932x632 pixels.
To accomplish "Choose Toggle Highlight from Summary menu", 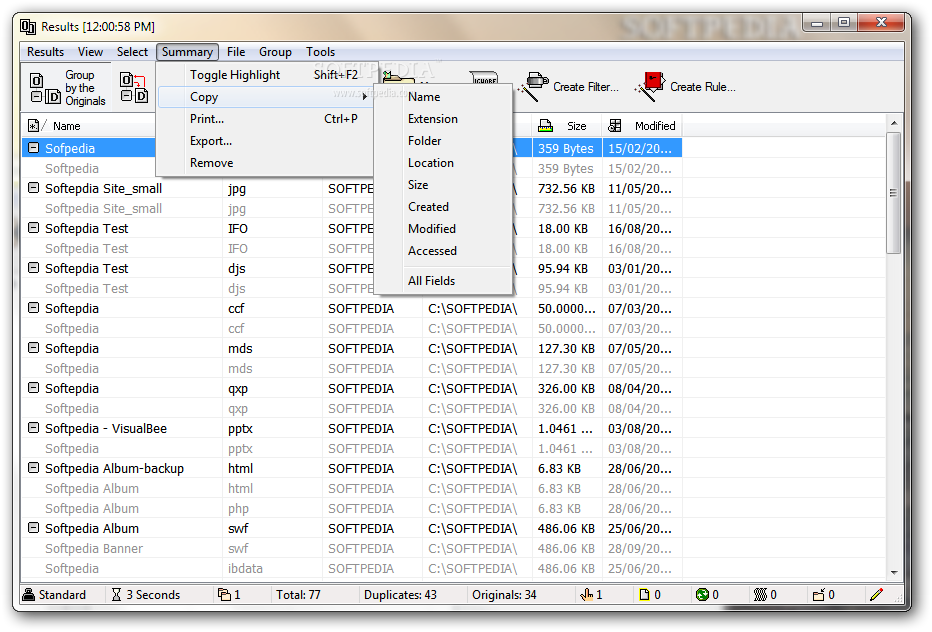I will coord(266,75).
